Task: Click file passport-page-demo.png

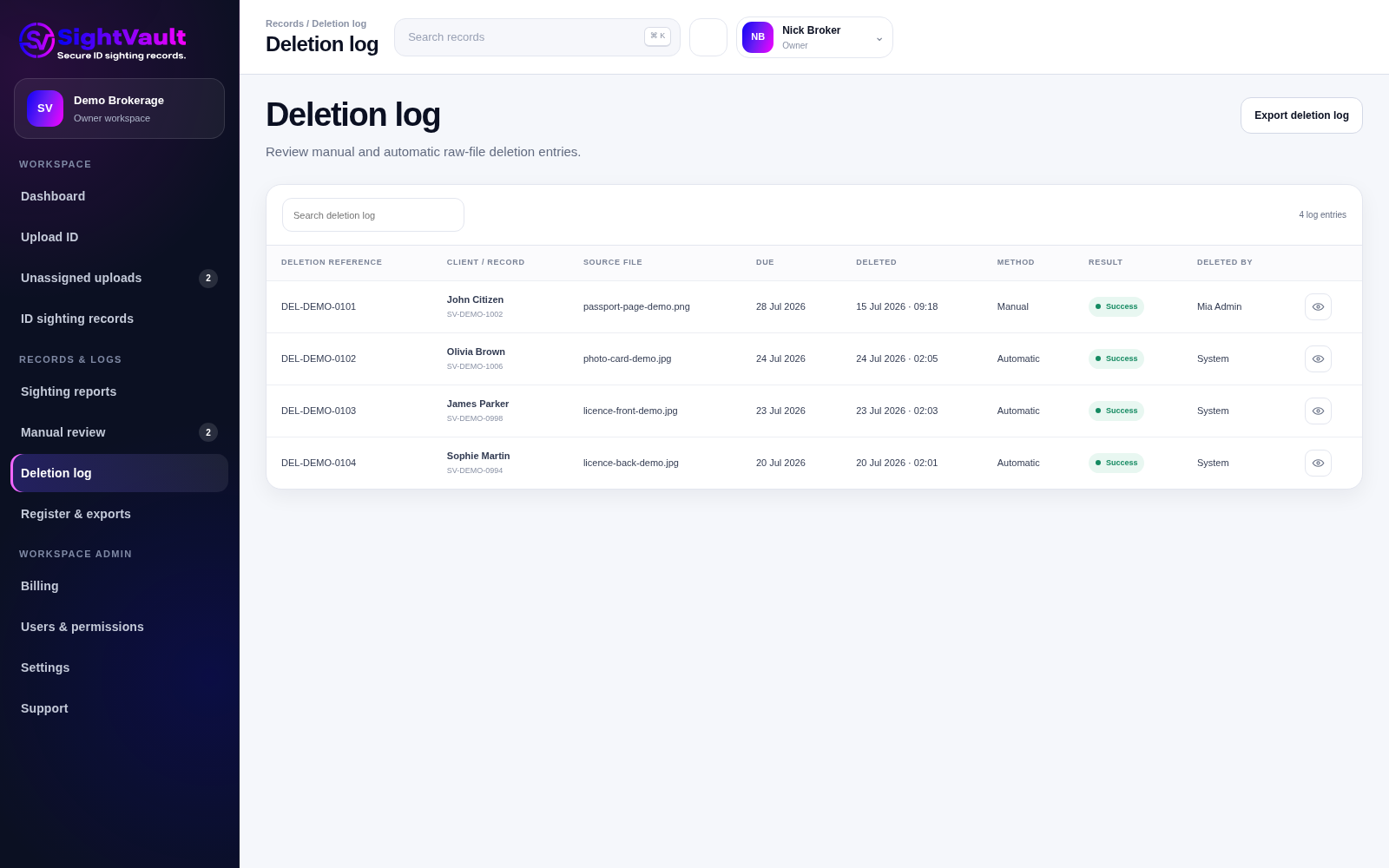Action: pos(636,306)
